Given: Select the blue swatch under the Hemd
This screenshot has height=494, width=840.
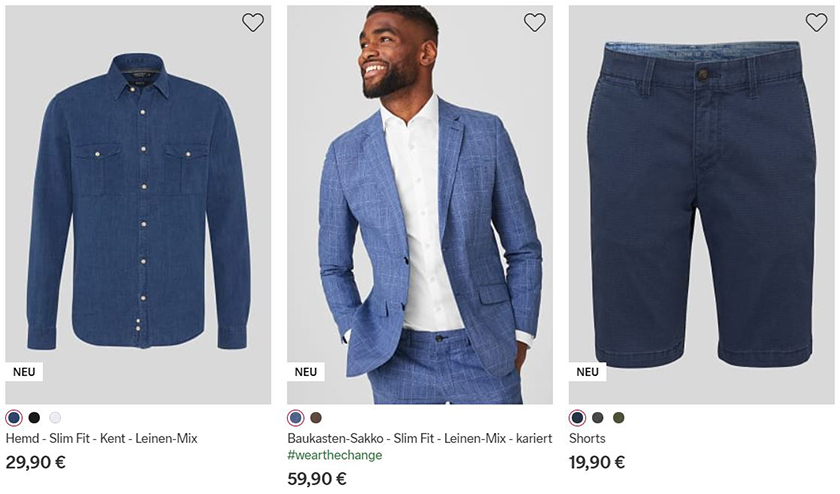Looking at the screenshot, I should point(13,418).
